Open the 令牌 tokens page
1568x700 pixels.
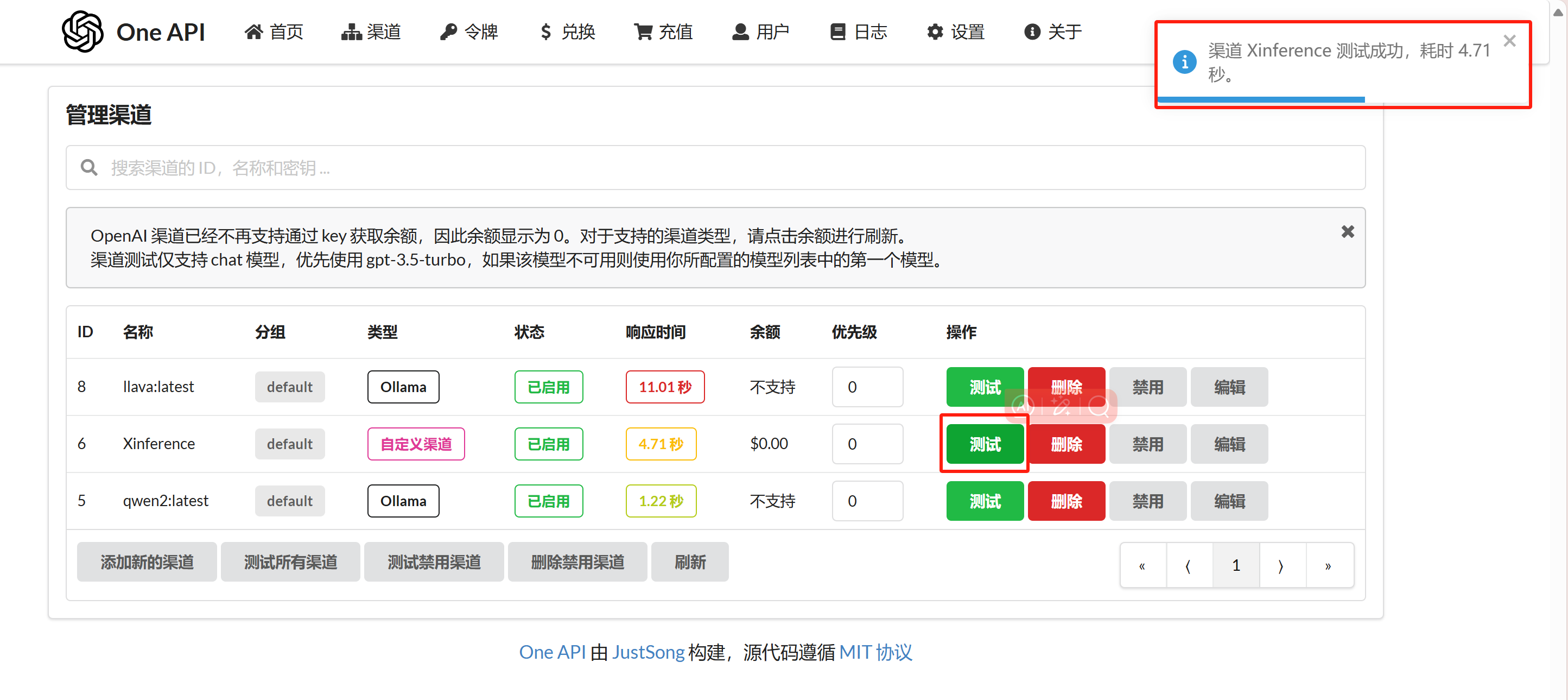[x=469, y=31]
